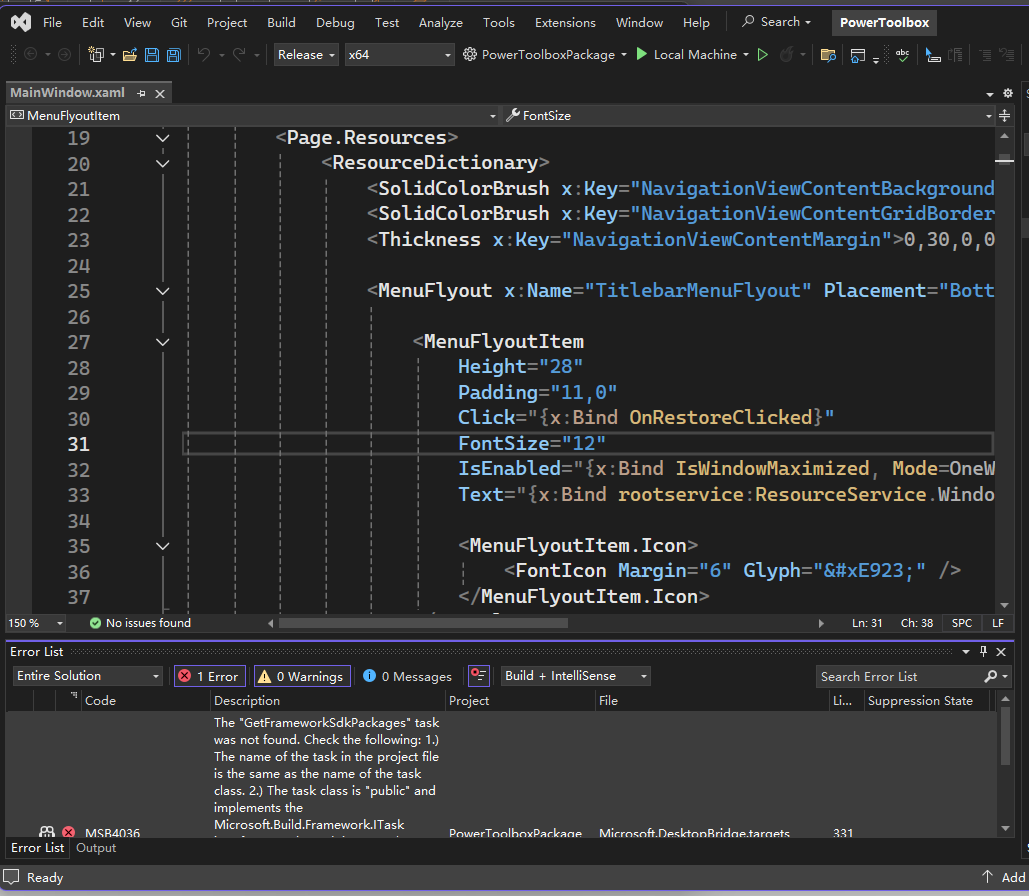The height and width of the screenshot is (896, 1029).
Task: Open the Release configuration dropdown
Action: (306, 55)
